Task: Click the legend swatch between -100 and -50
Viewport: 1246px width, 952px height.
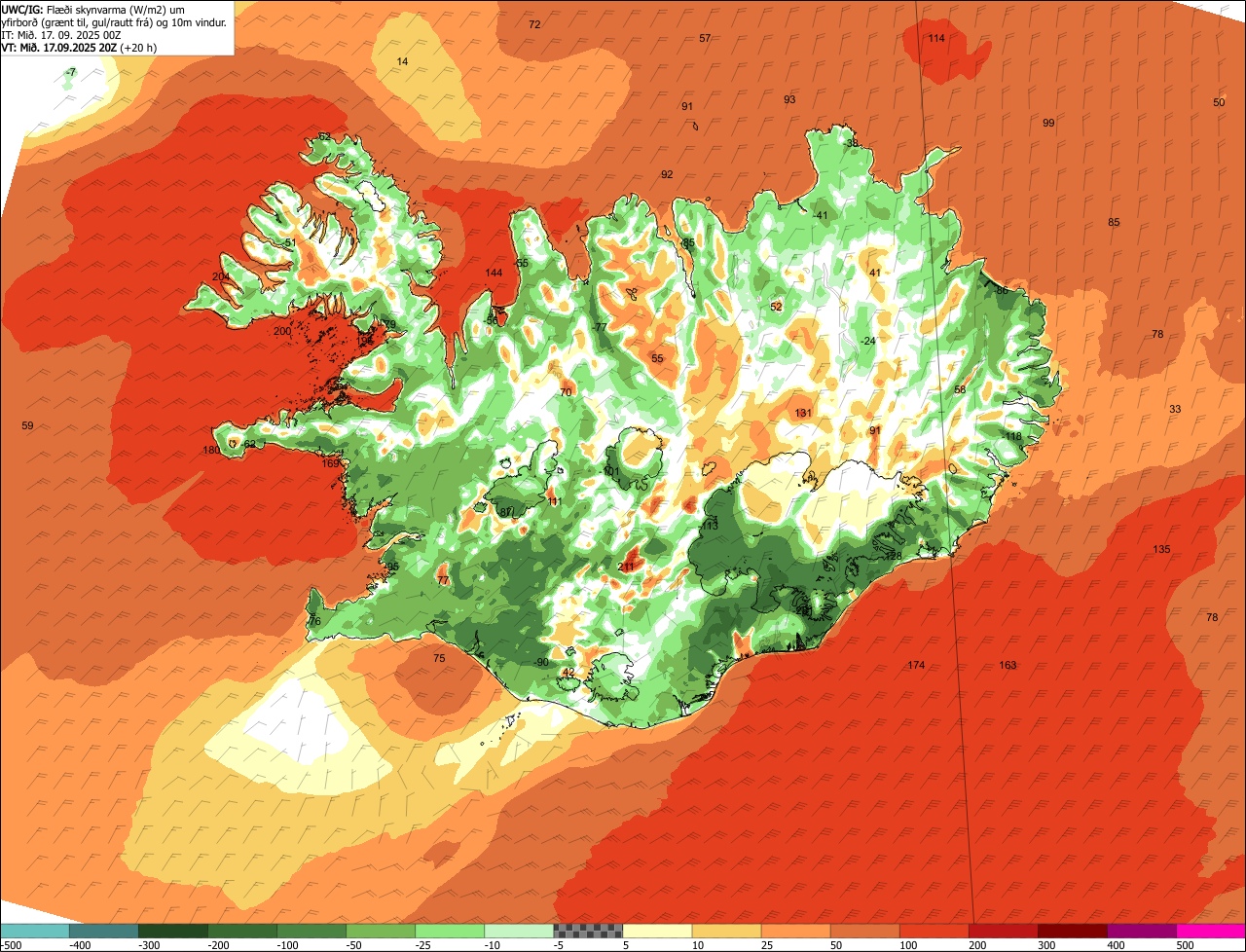Action: 311,931
